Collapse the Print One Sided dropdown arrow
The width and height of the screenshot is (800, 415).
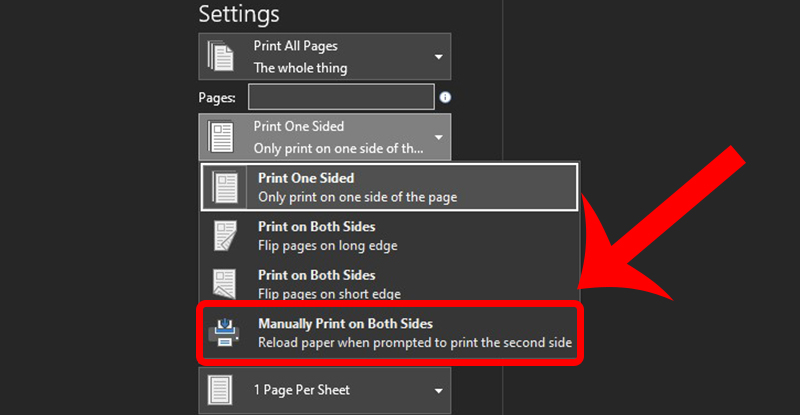click(x=438, y=137)
